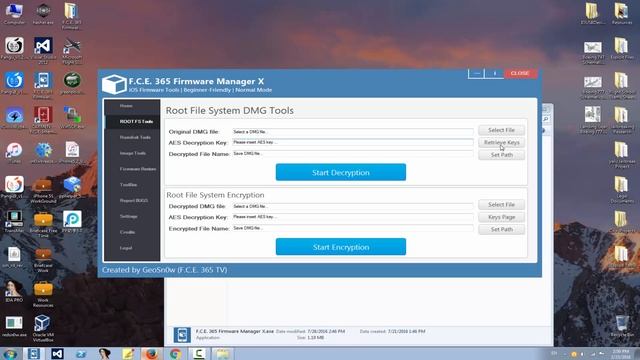Open Firefox from the taskbar
This screenshot has height=360, width=640.
151,353
